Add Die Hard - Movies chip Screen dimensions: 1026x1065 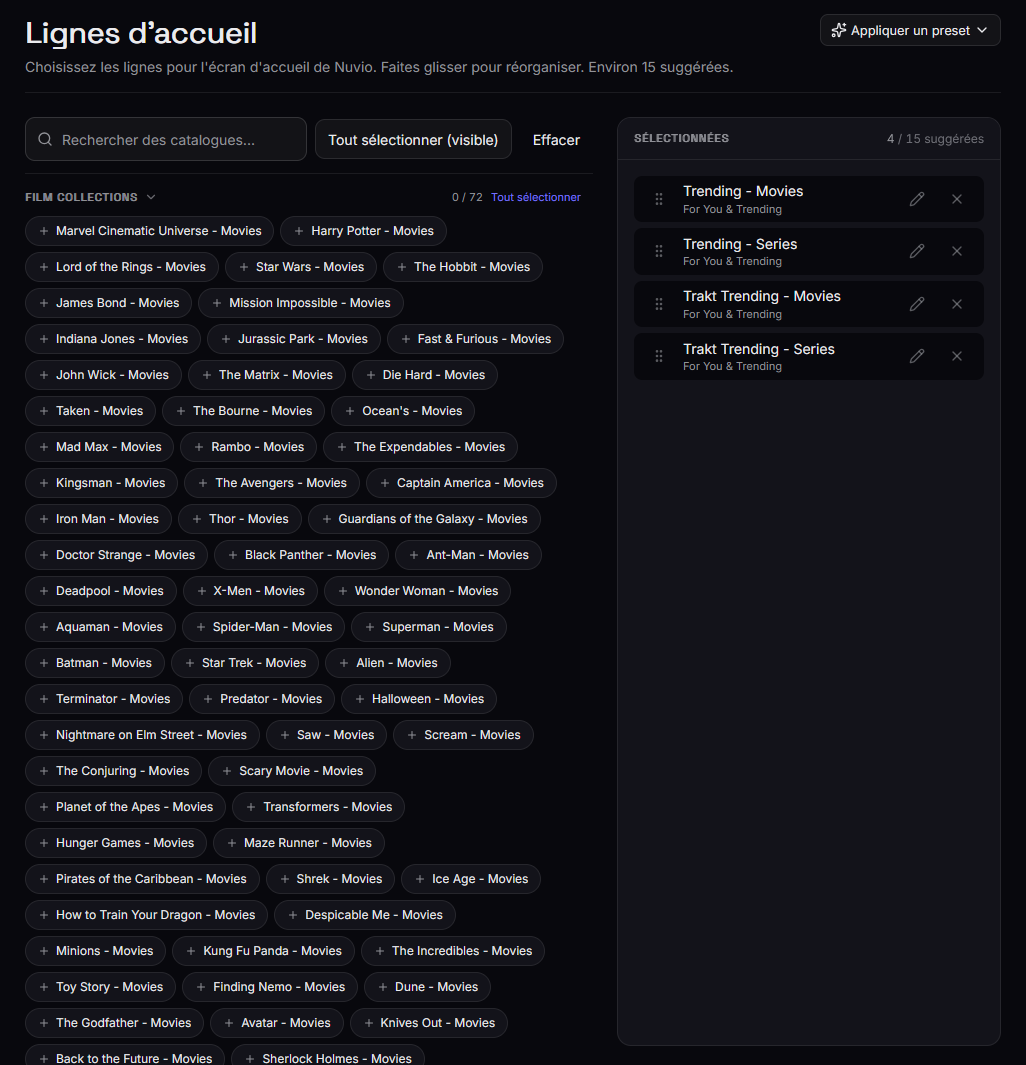(x=425, y=375)
